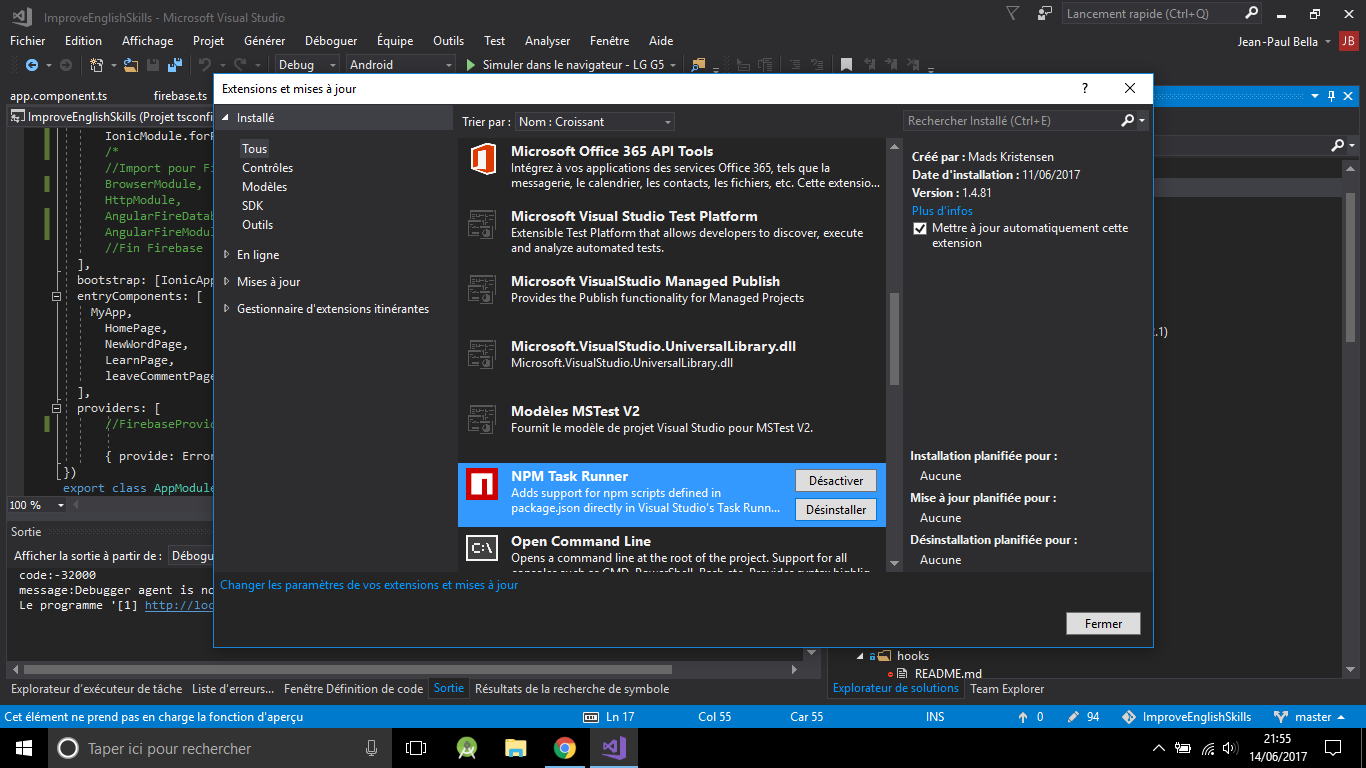1366x768 pixels.
Task: Click the Save All toolbar icon
Action: coord(175,65)
